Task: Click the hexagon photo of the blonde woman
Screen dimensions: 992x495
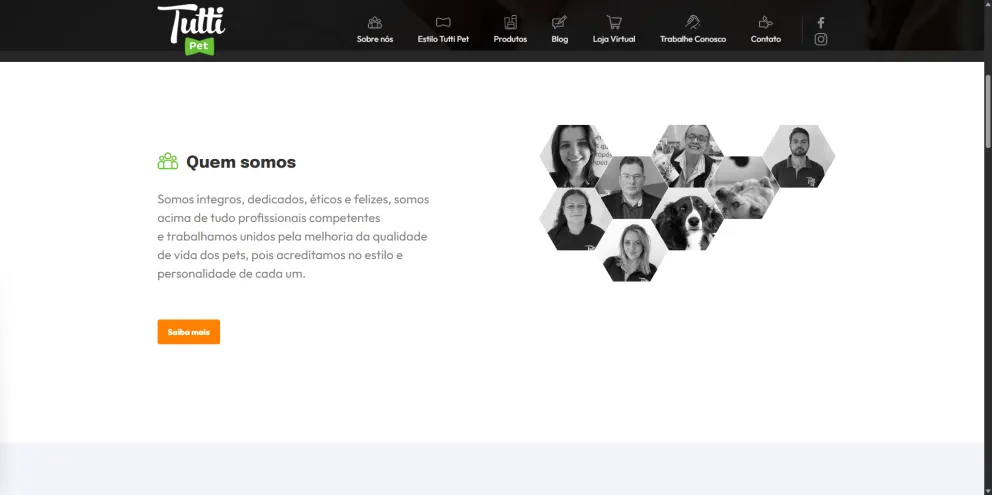Action: 631,251
